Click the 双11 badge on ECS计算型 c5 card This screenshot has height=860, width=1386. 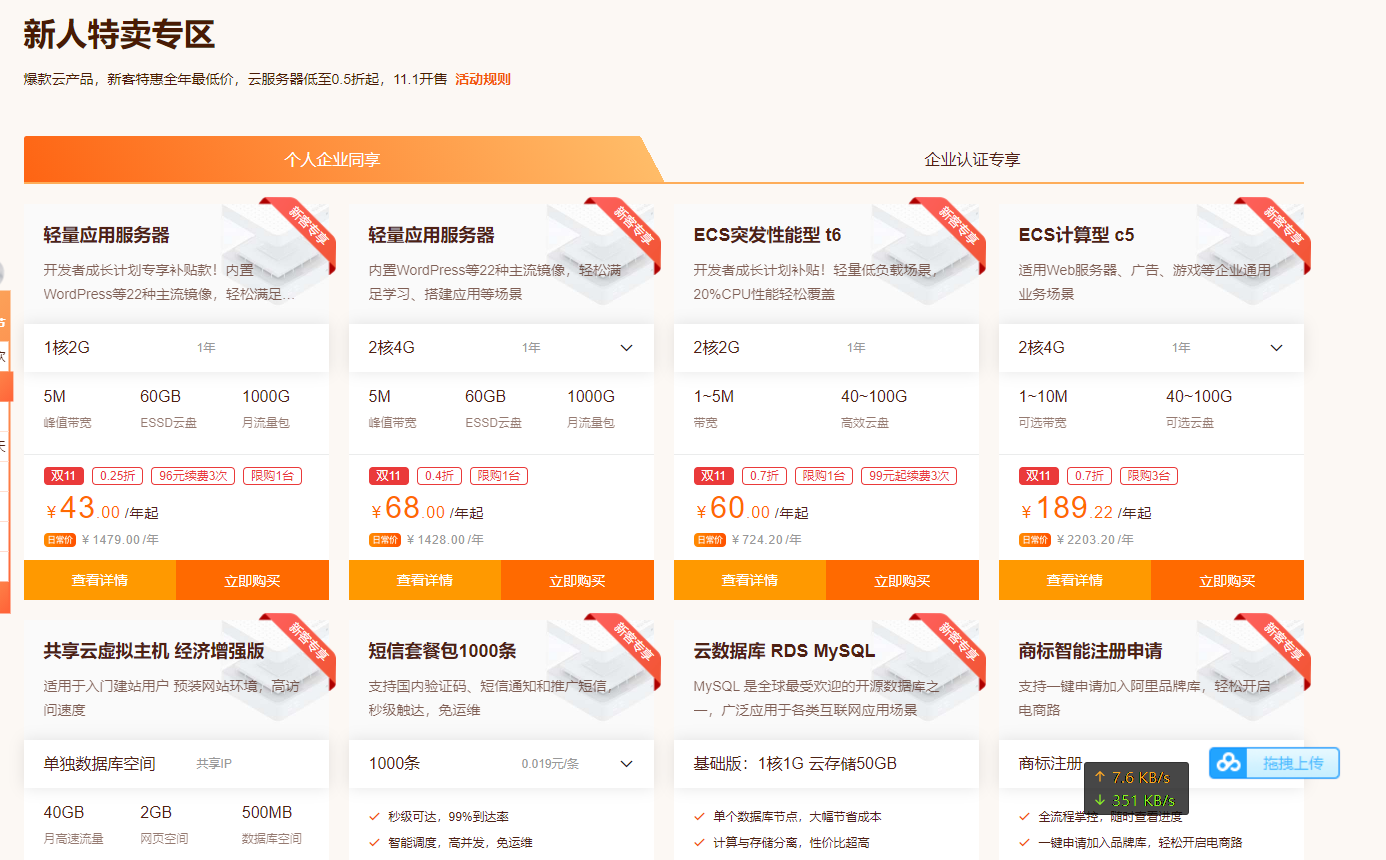[x=1040, y=476]
